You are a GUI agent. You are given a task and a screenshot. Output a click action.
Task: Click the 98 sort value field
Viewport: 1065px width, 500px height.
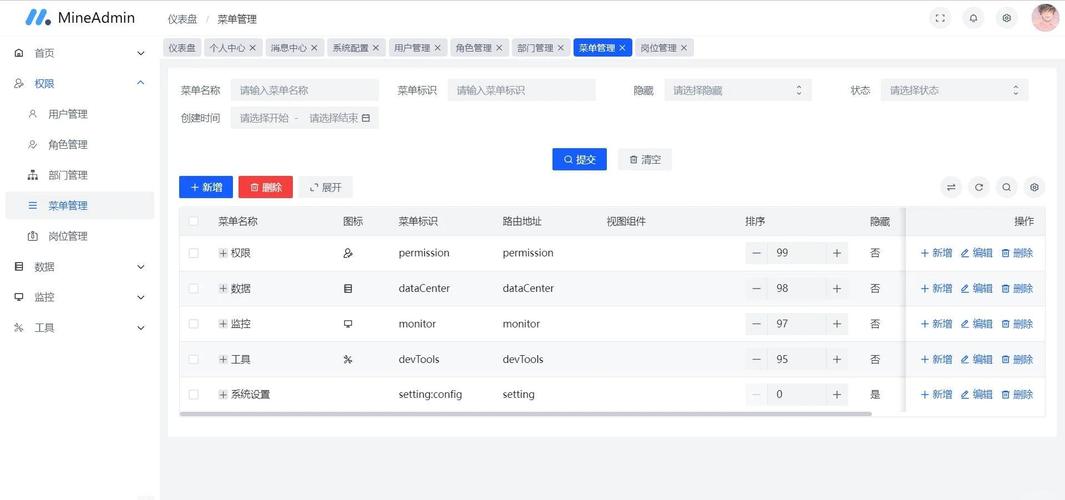[797, 288]
